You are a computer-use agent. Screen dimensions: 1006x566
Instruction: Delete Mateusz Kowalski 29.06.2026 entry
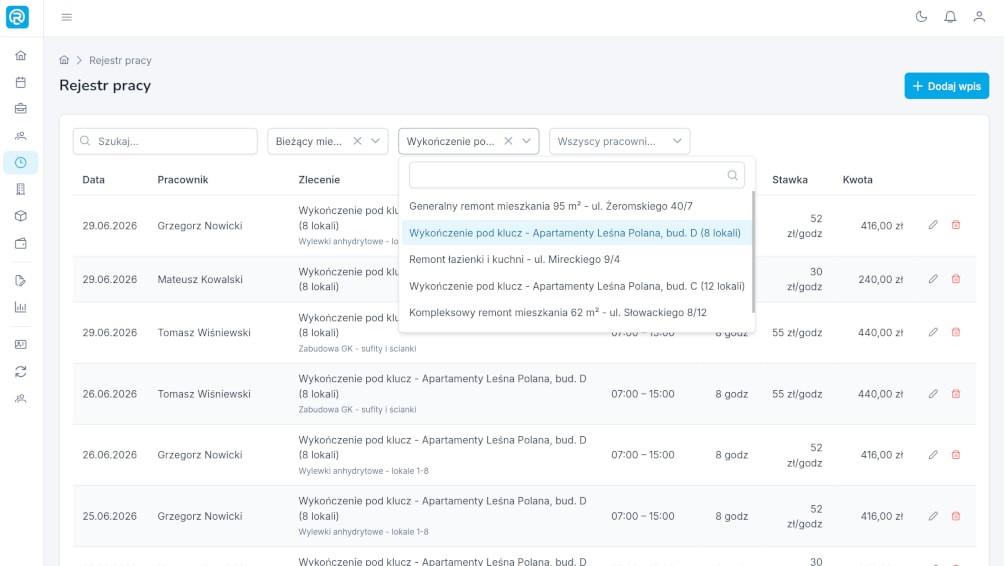956,279
